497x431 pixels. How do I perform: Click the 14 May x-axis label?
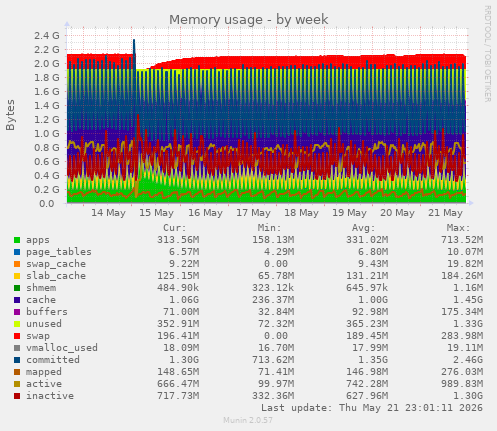pos(108,213)
